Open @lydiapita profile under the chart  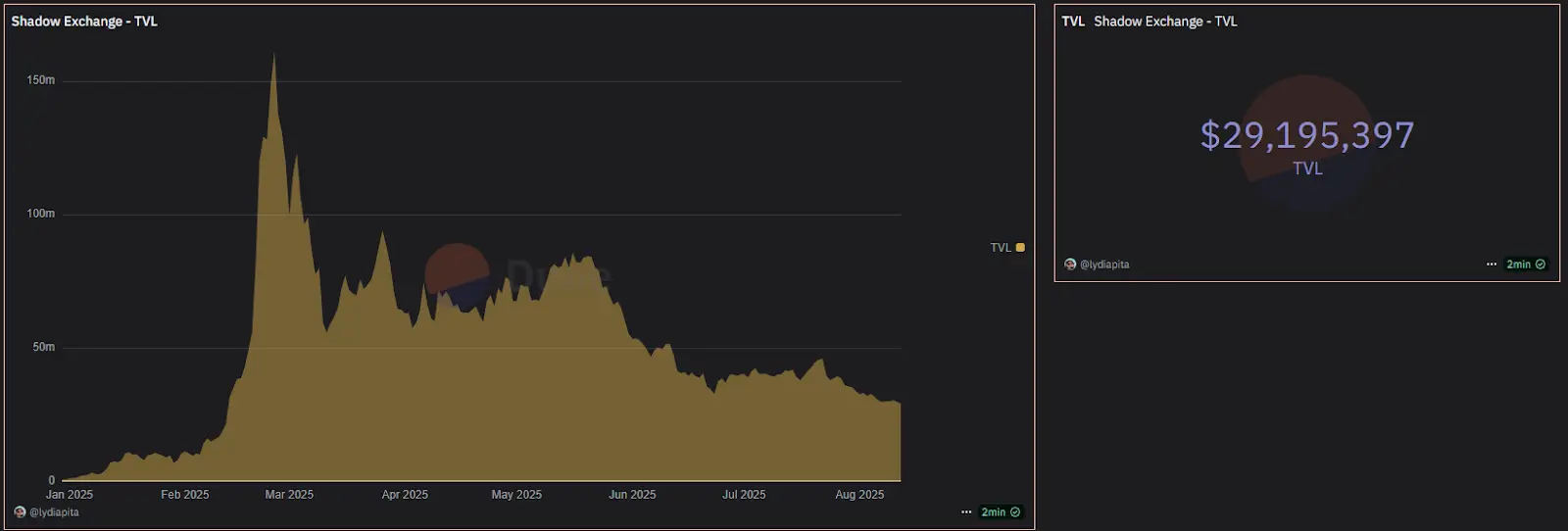(54, 512)
